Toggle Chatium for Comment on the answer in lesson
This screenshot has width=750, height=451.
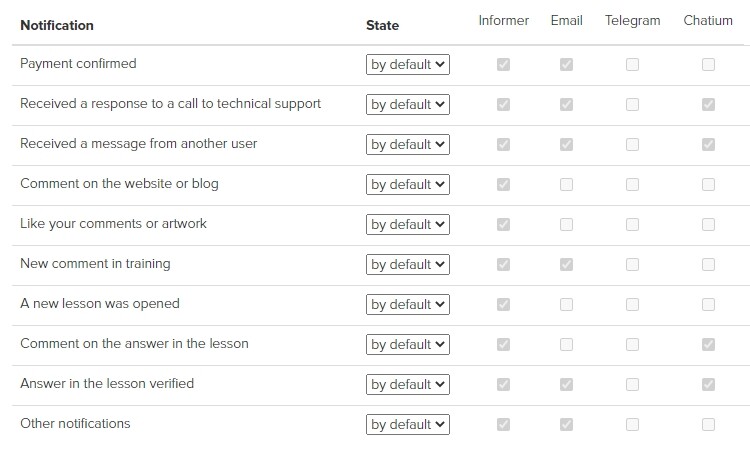click(708, 344)
